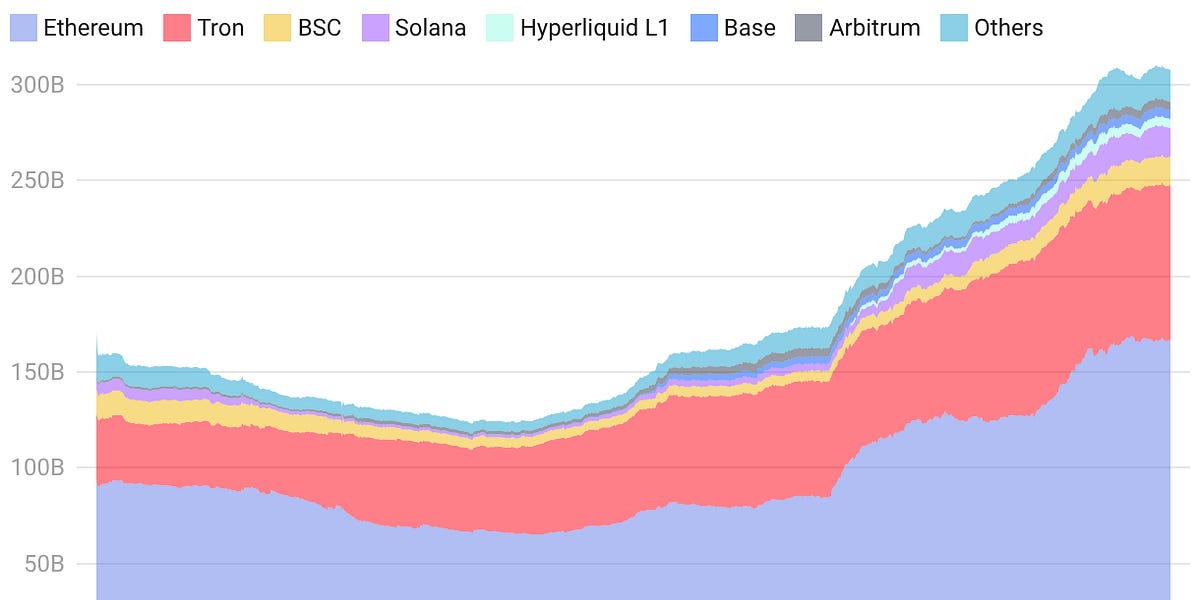Toggle the Hyperliquid L1 legend label
The width and height of the screenshot is (1200, 600).
pos(596,27)
